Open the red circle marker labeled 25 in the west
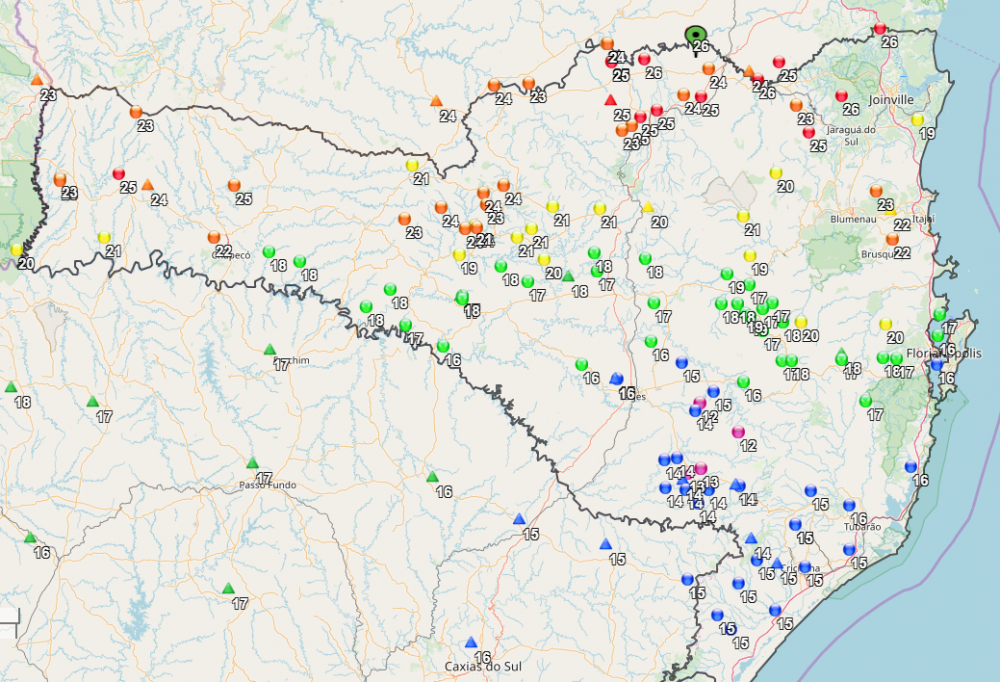This screenshot has height=682, width=1000. pyautogui.click(x=119, y=174)
